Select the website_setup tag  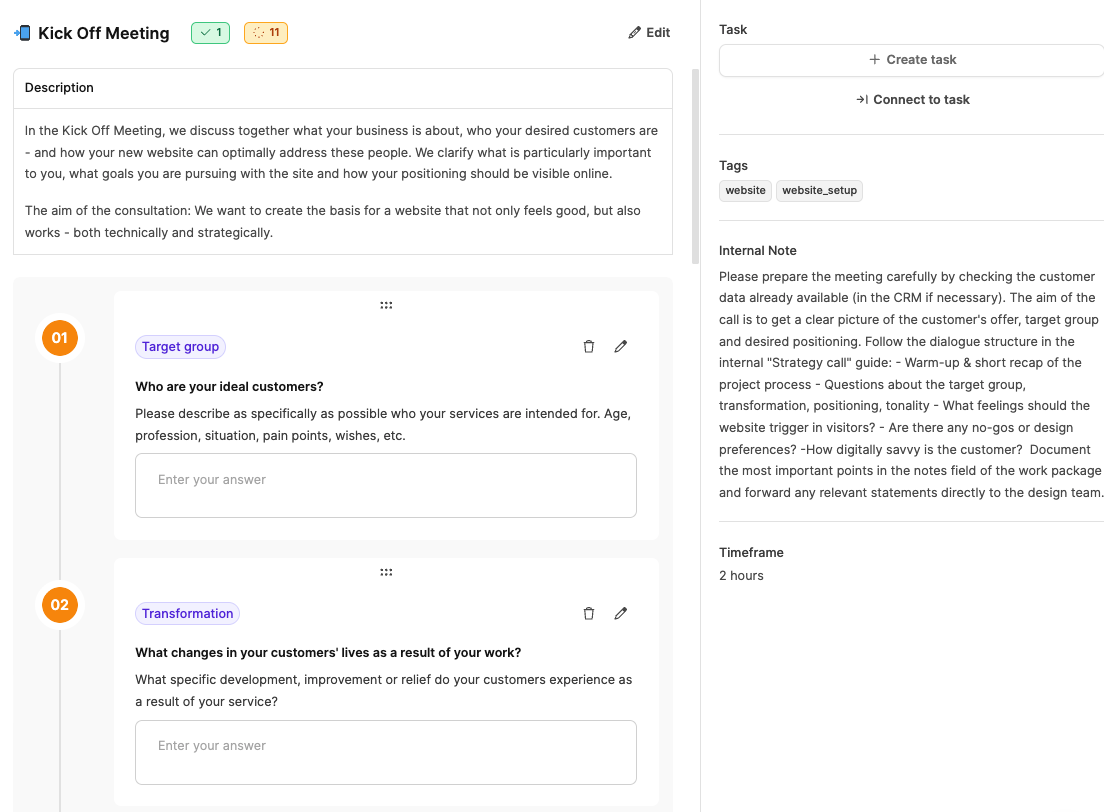coord(819,190)
